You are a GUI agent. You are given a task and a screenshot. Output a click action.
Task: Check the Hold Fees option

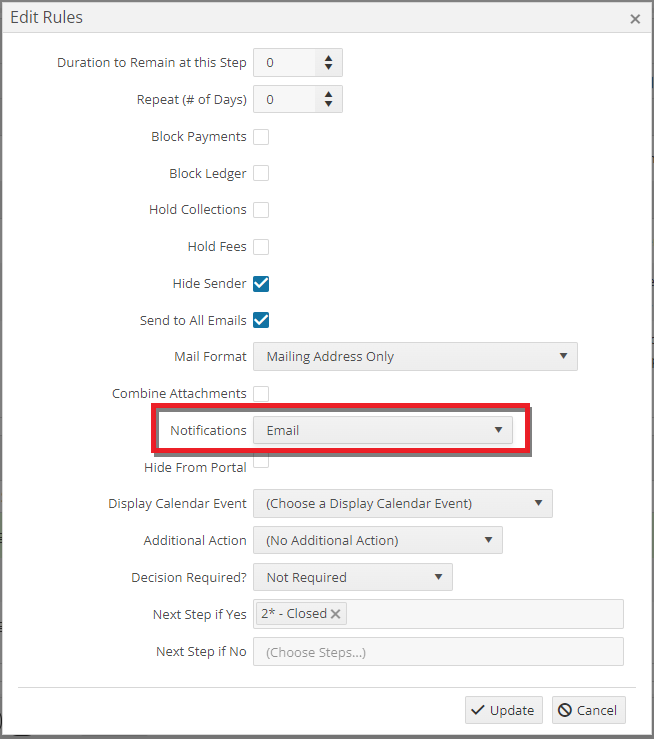(261, 246)
